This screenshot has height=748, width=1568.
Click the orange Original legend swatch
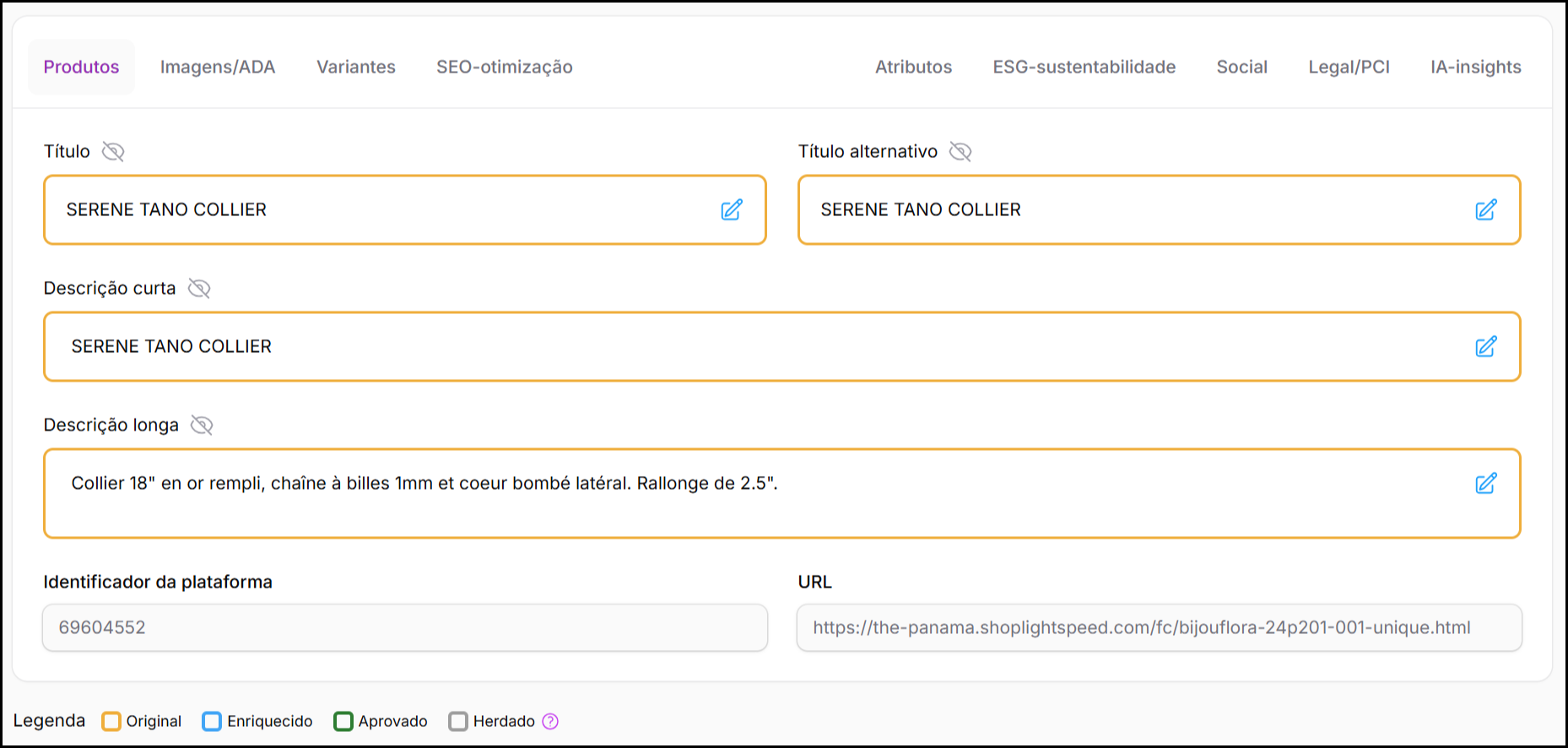[x=111, y=721]
